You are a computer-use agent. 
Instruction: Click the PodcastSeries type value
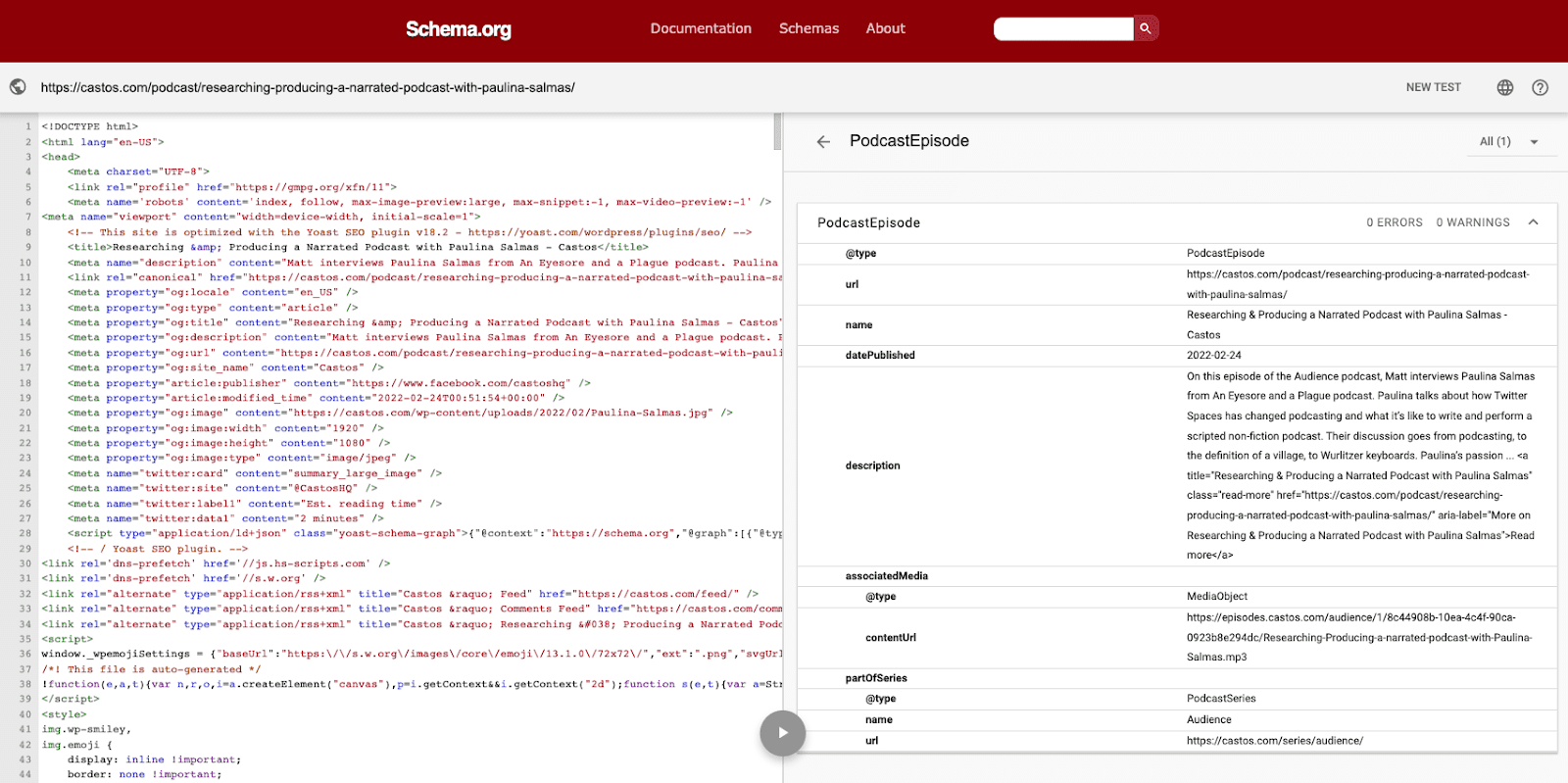coord(1221,699)
